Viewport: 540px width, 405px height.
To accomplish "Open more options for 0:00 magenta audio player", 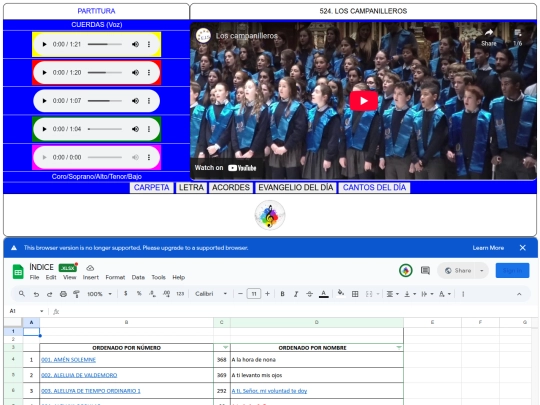I will 149,157.
